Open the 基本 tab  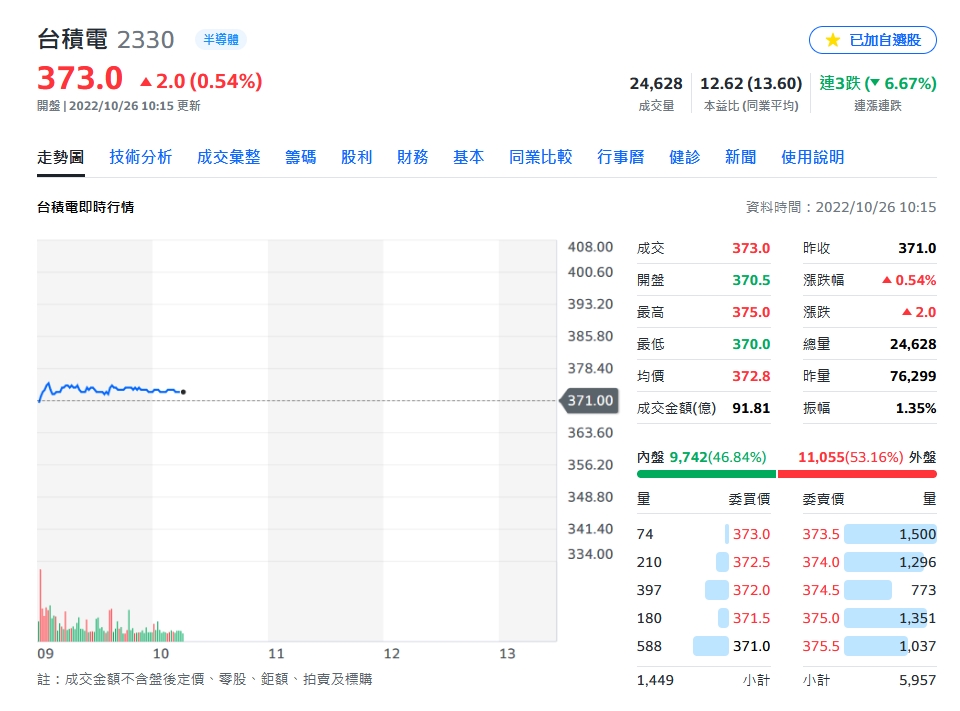point(468,157)
